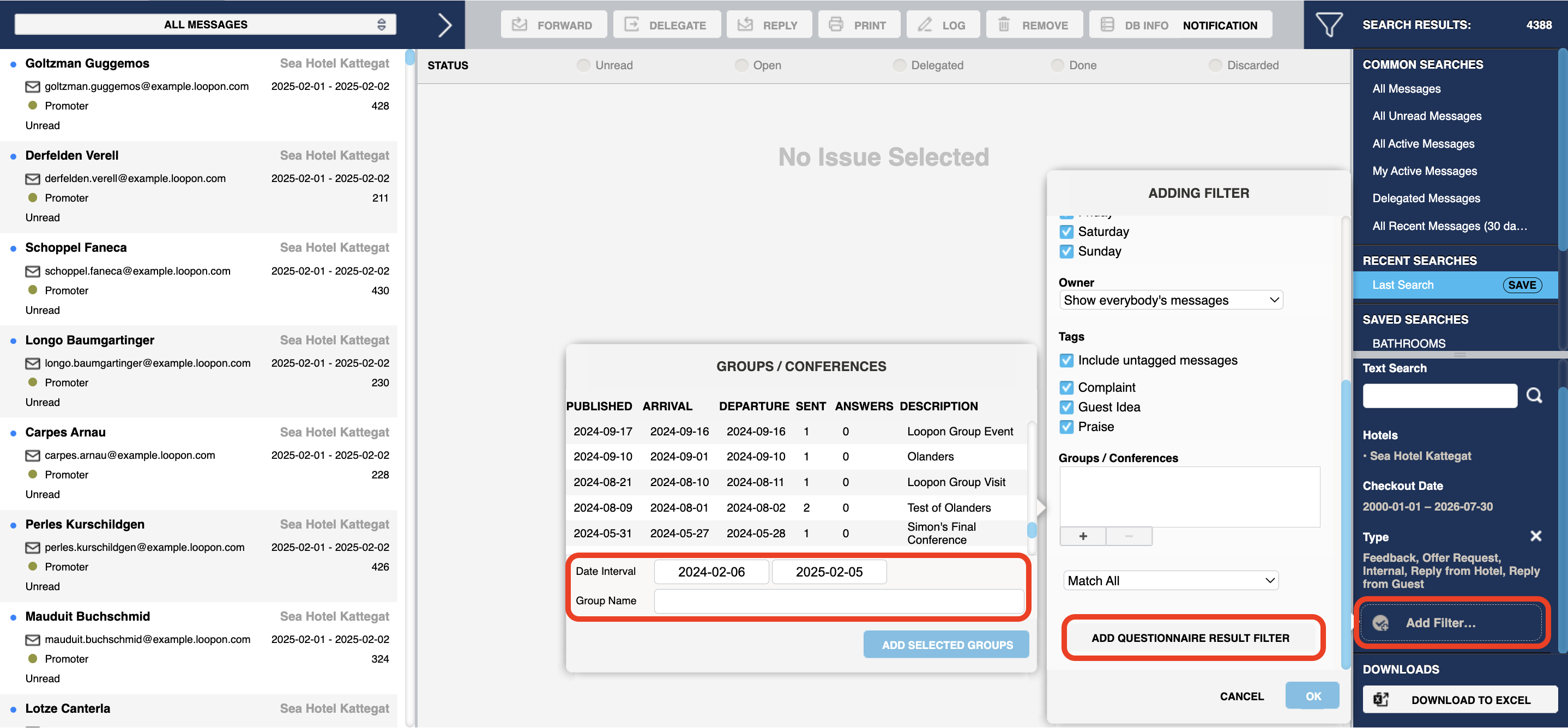Open the Match All dropdown
This screenshot has width=1568, height=728.
(1171, 581)
